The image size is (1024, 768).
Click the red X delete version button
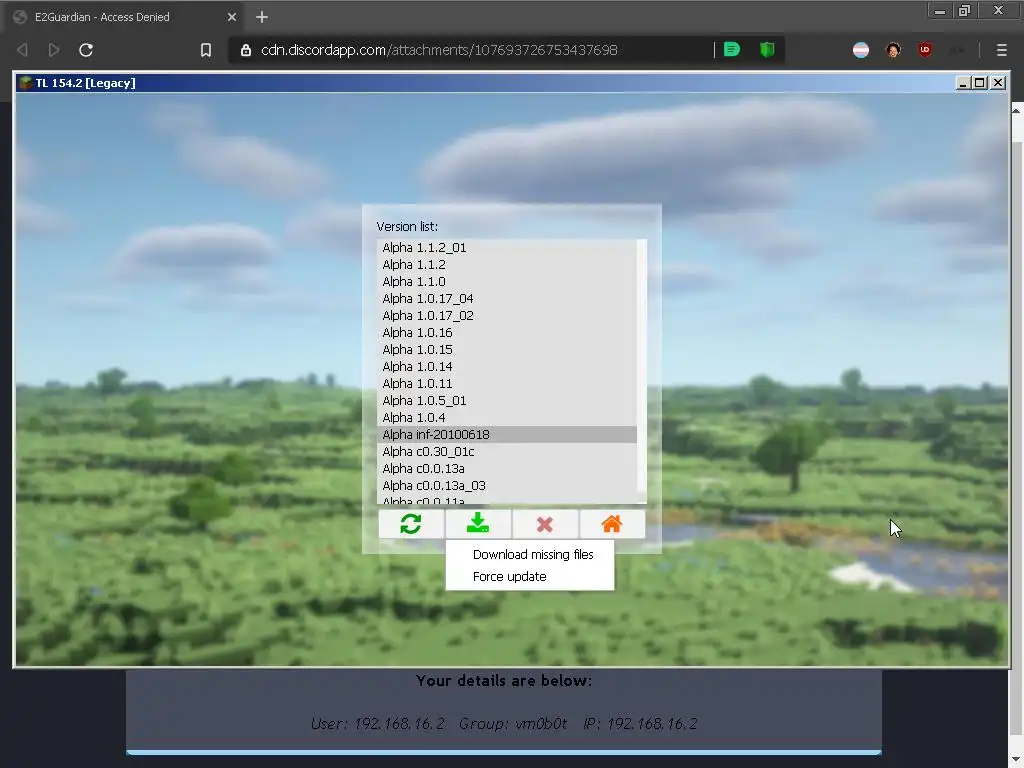click(545, 524)
